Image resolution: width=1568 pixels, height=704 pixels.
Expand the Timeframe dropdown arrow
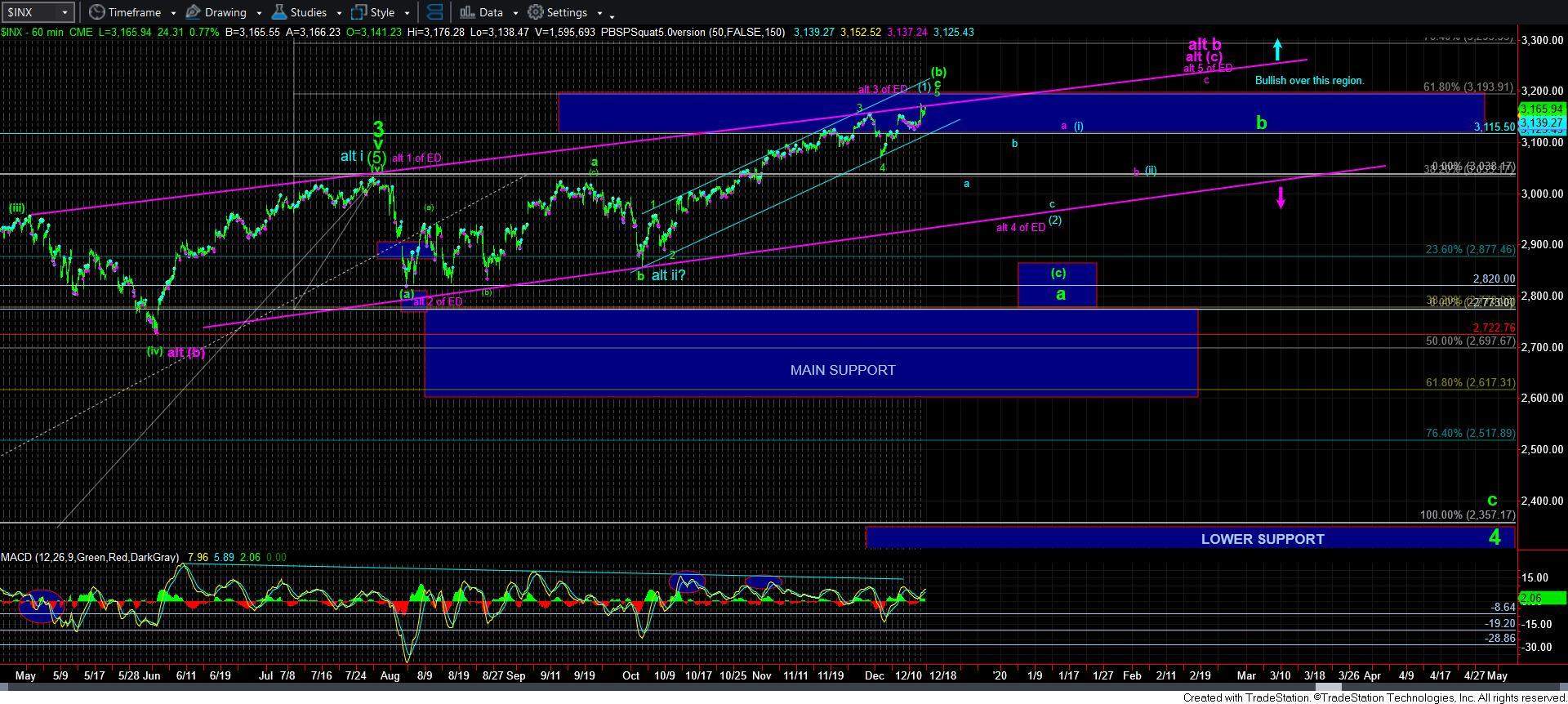click(x=172, y=13)
